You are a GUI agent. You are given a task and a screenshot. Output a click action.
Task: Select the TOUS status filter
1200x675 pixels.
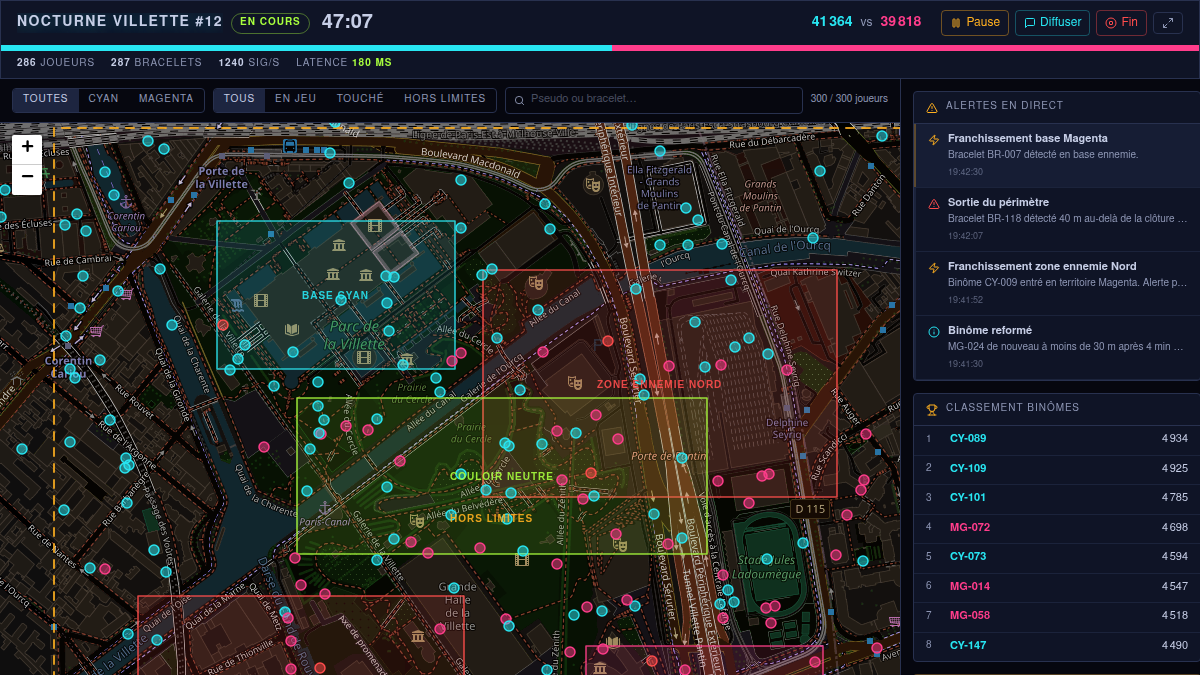(240, 99)
